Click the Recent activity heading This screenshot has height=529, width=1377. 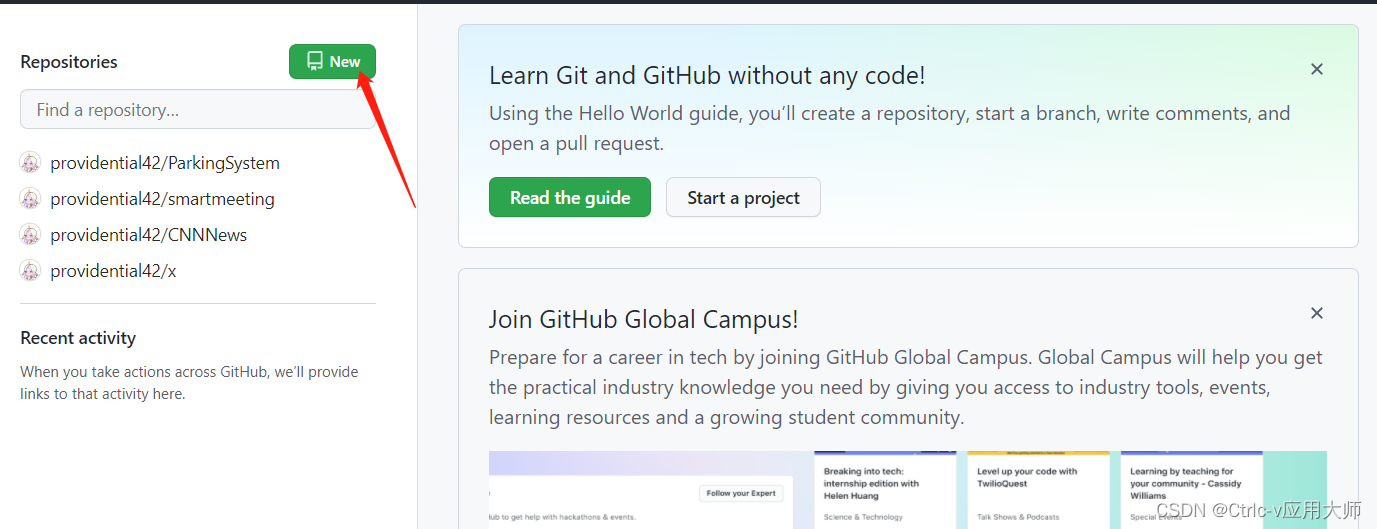point(78,338)
